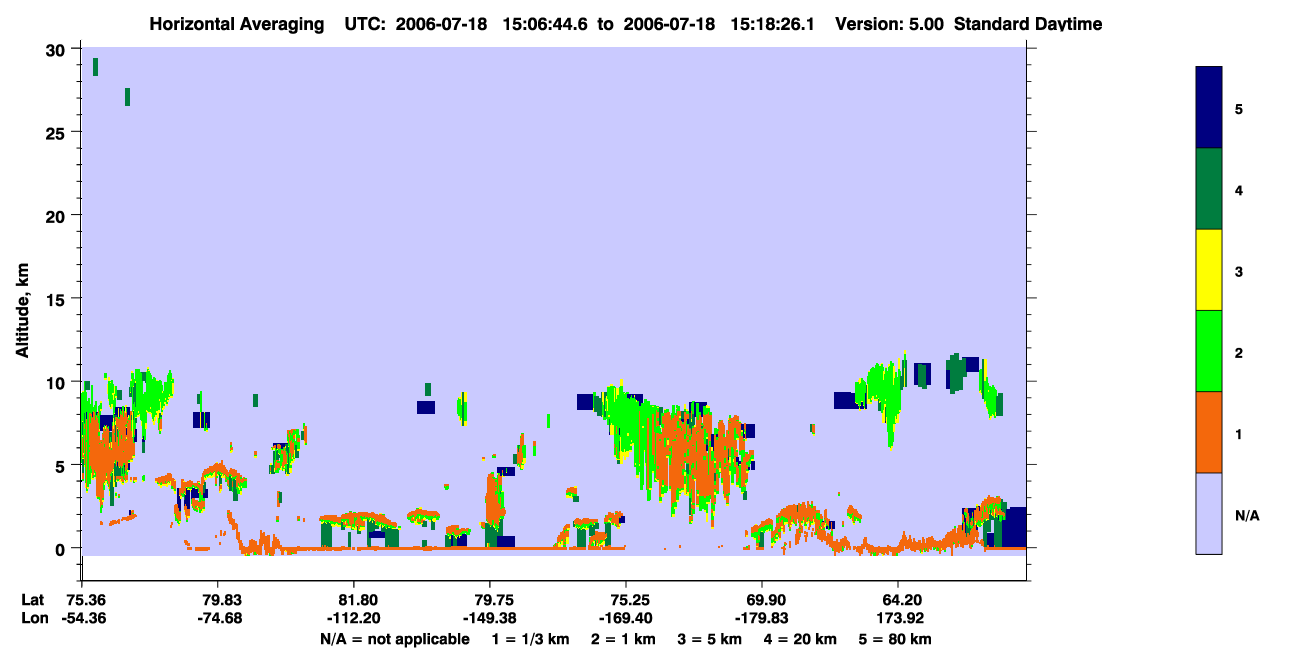
Task: Click the 20 tick label on altitude axis
Action: tap(56, 216)
